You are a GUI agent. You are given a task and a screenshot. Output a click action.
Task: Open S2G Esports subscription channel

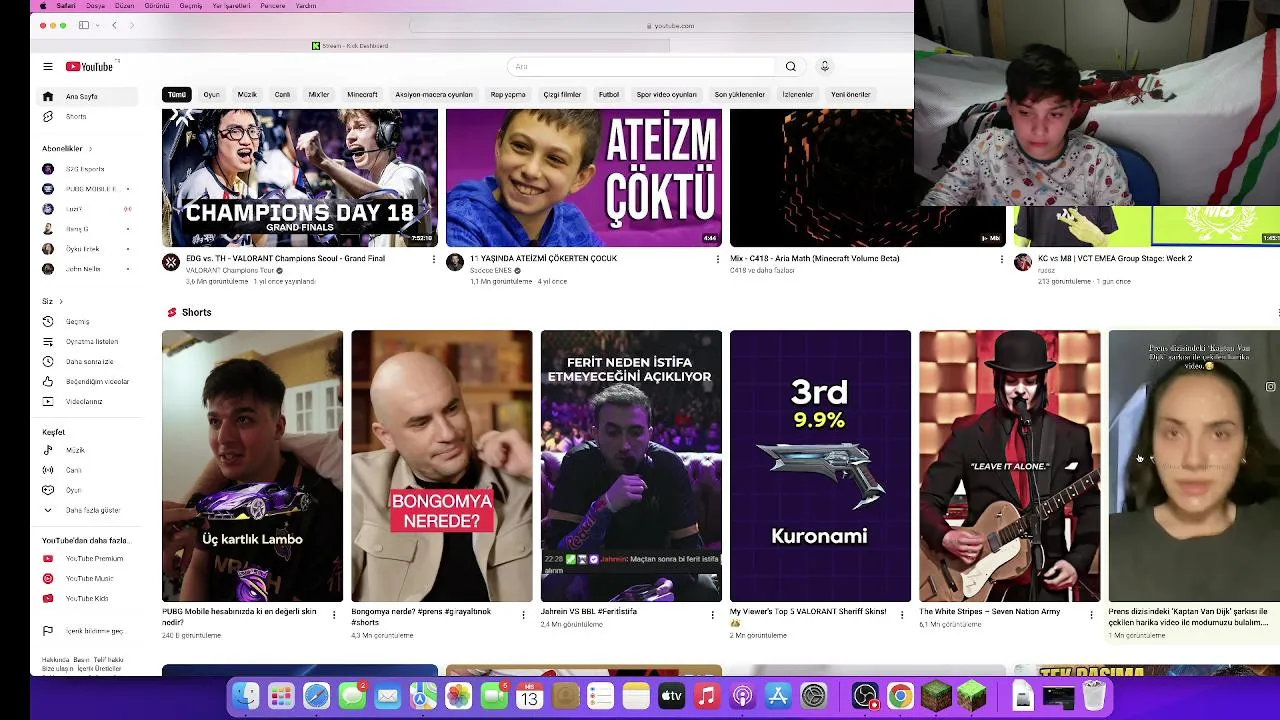point(85,169)
